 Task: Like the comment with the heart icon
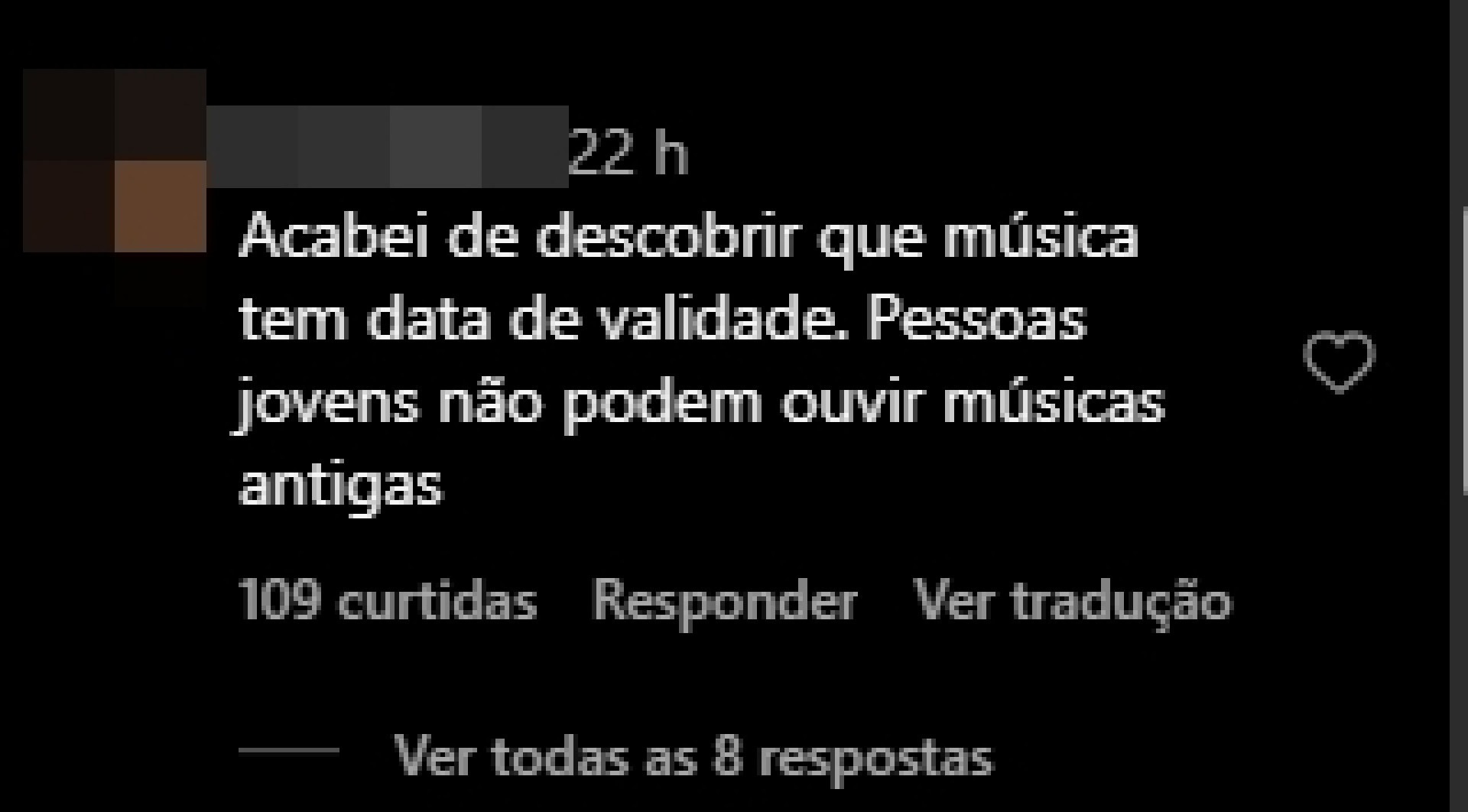point(1339,362)
